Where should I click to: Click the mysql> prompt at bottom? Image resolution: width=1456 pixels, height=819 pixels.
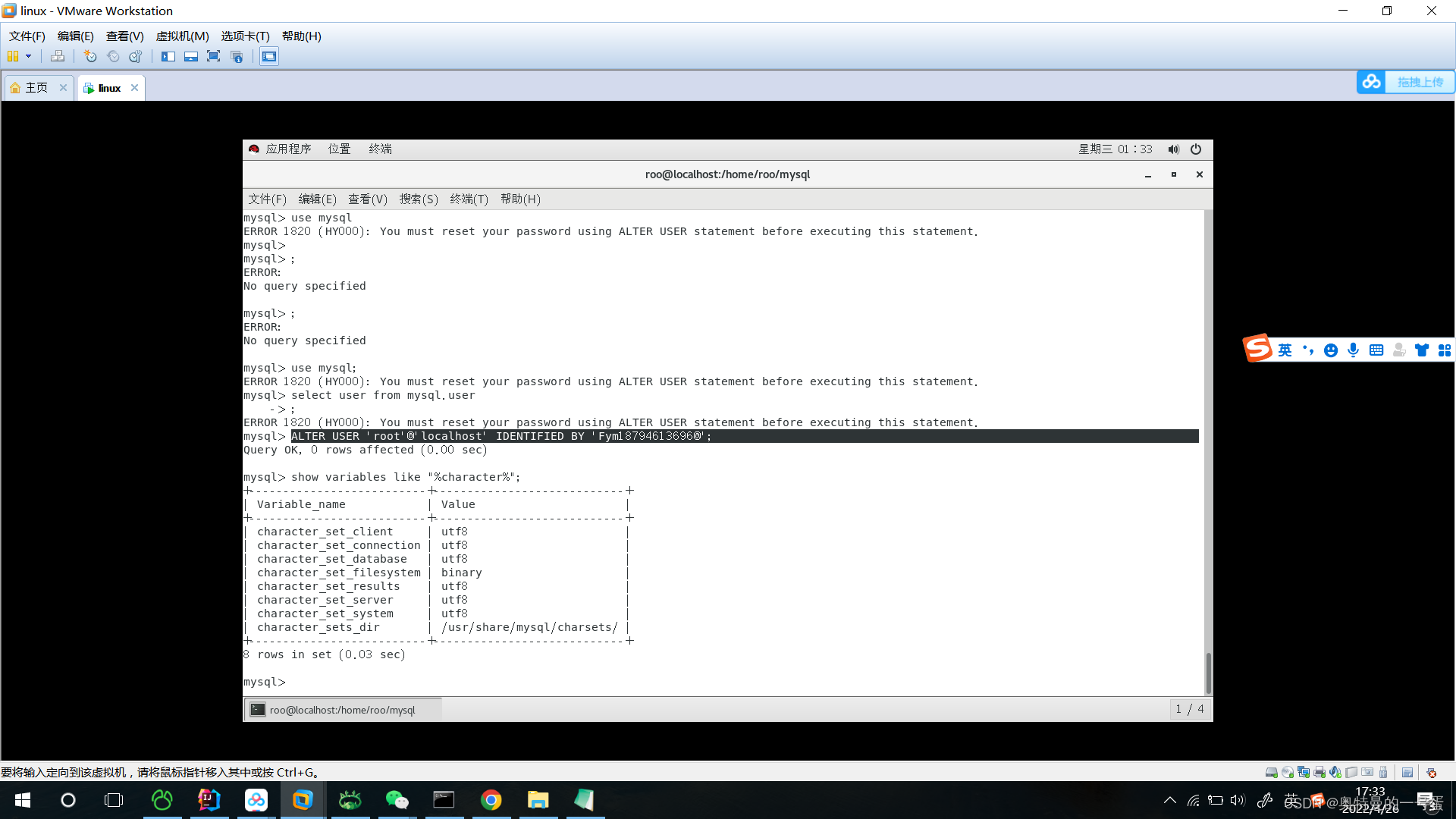click(x=265, y=682)
